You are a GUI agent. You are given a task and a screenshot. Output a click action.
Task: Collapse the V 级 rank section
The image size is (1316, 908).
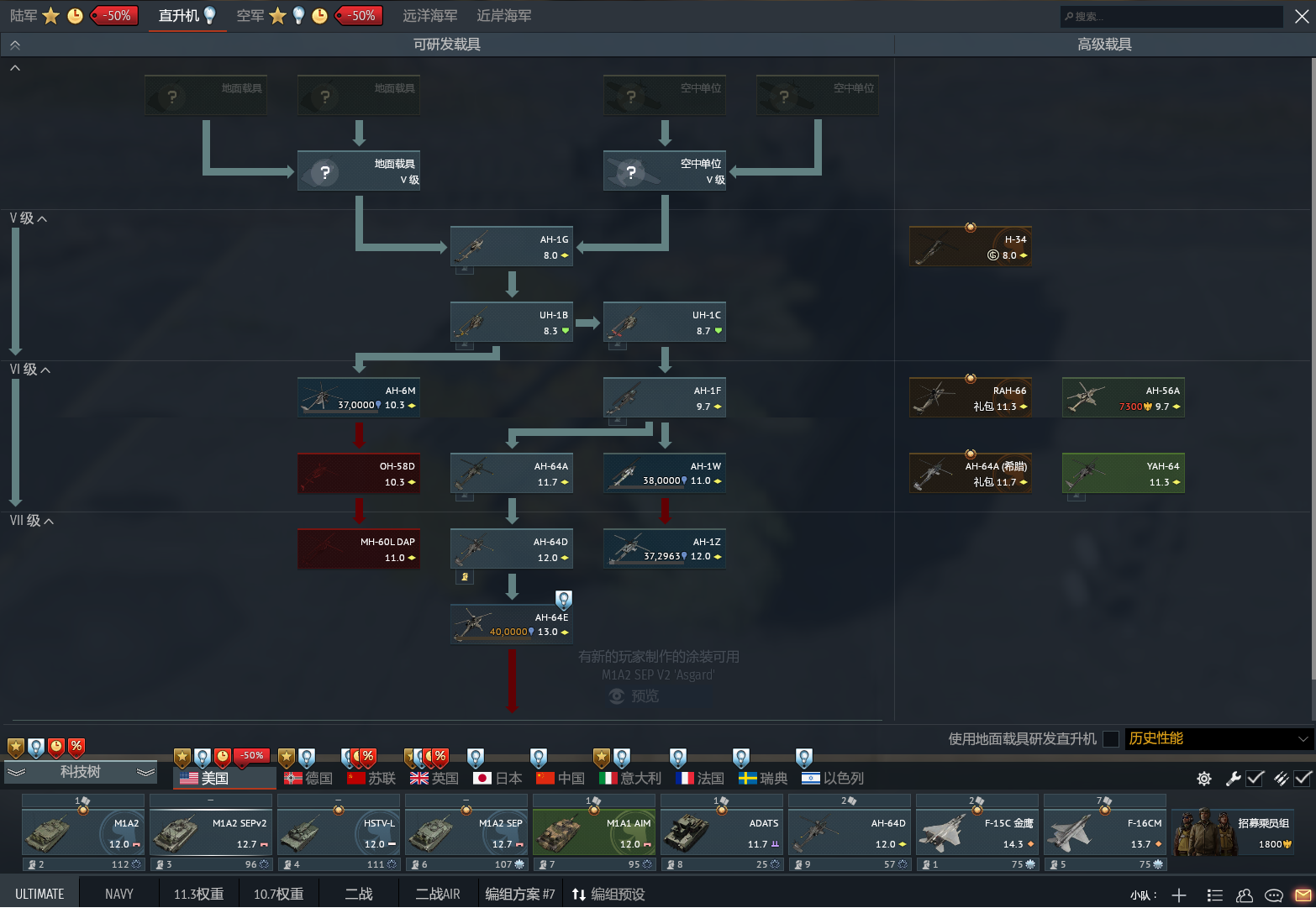coord(29,218)
